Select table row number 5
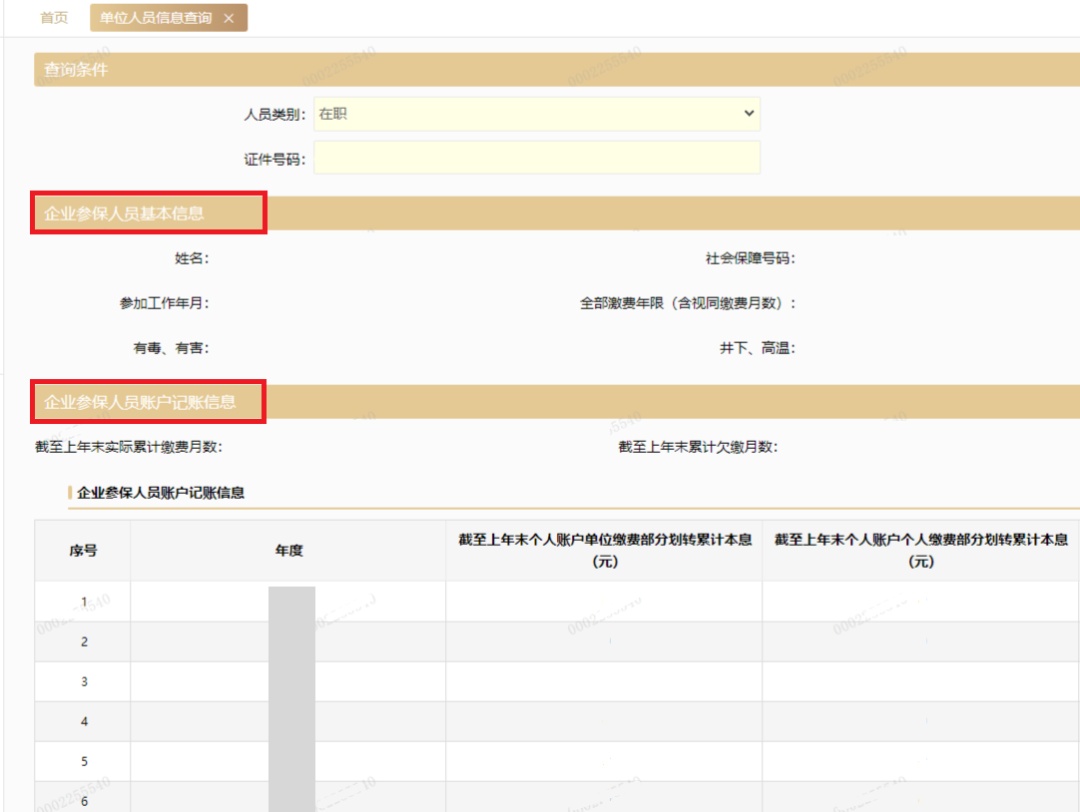This screenshot has width=1080, height=812. [557, 761]
